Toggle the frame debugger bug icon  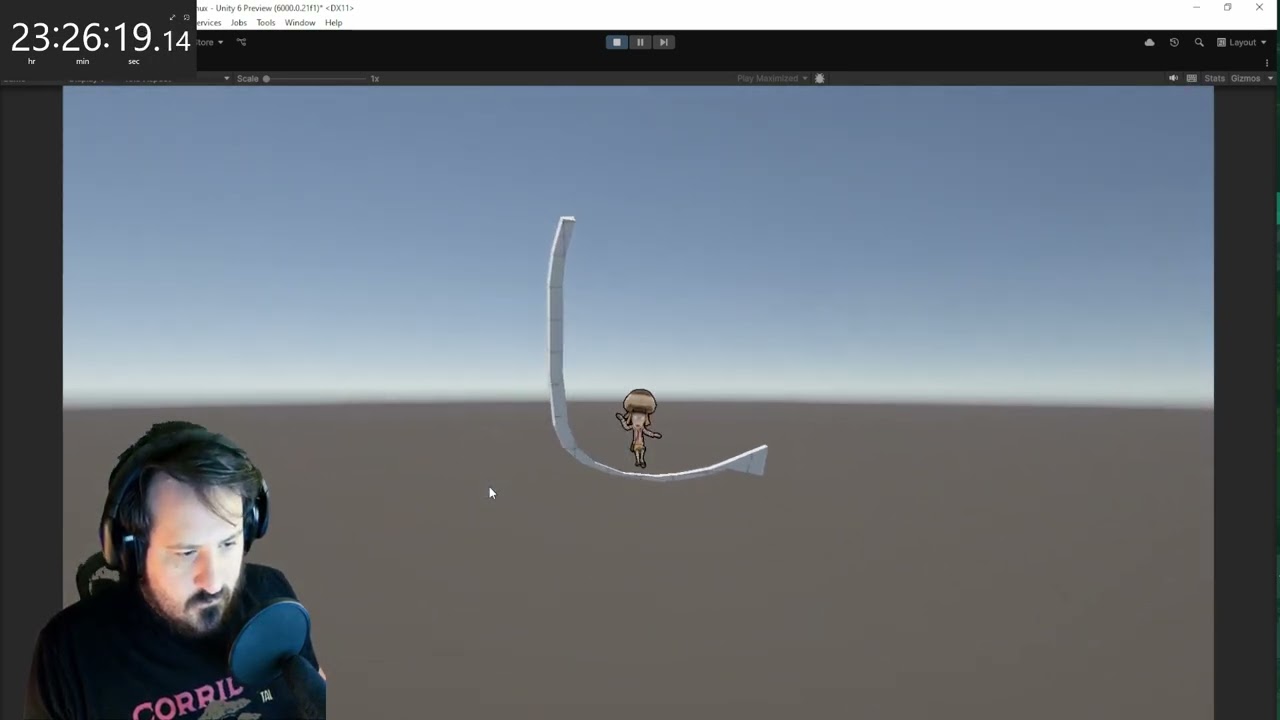(820, 78)
